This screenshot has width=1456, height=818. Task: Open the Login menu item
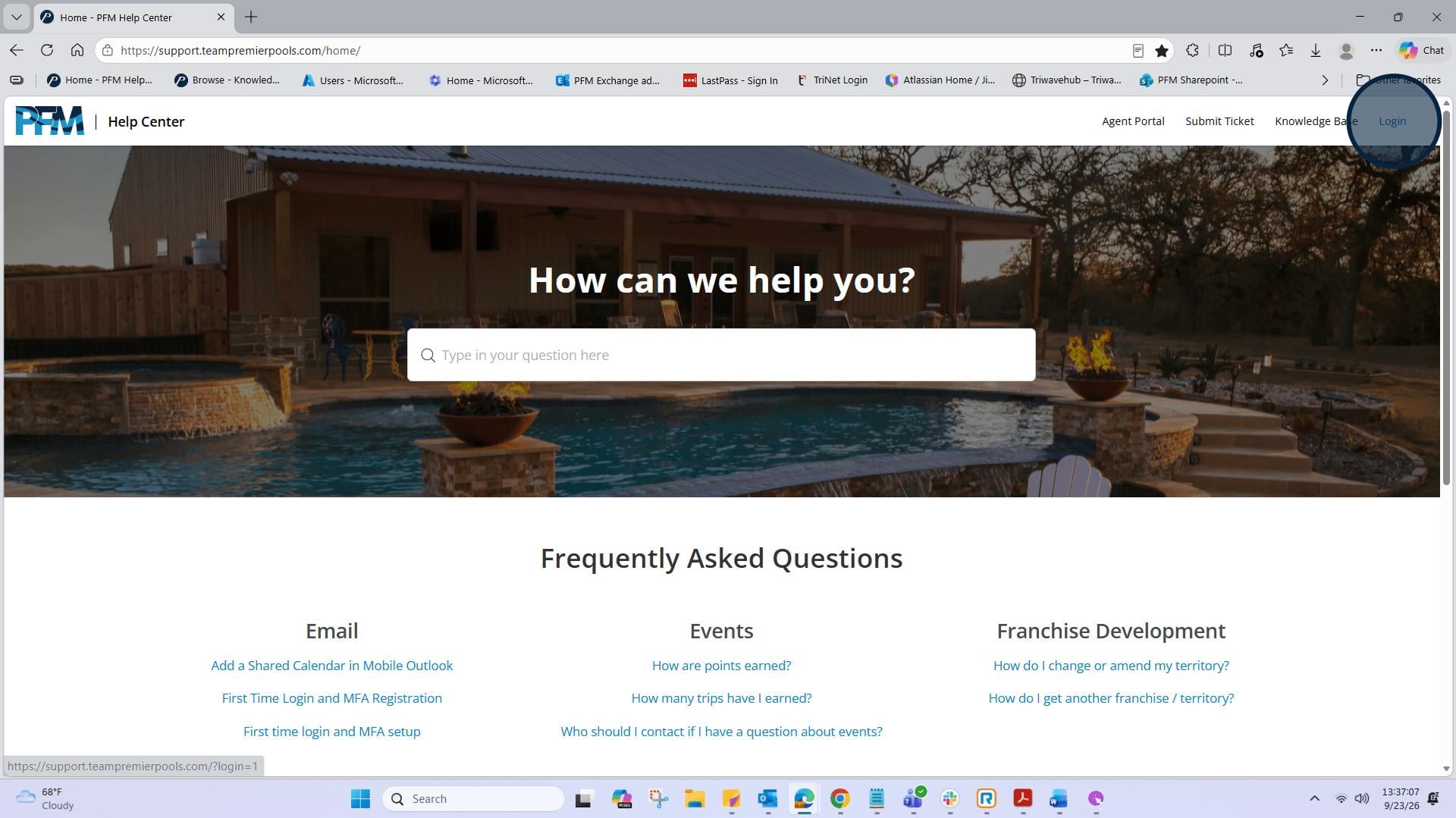click(1392, 121)
